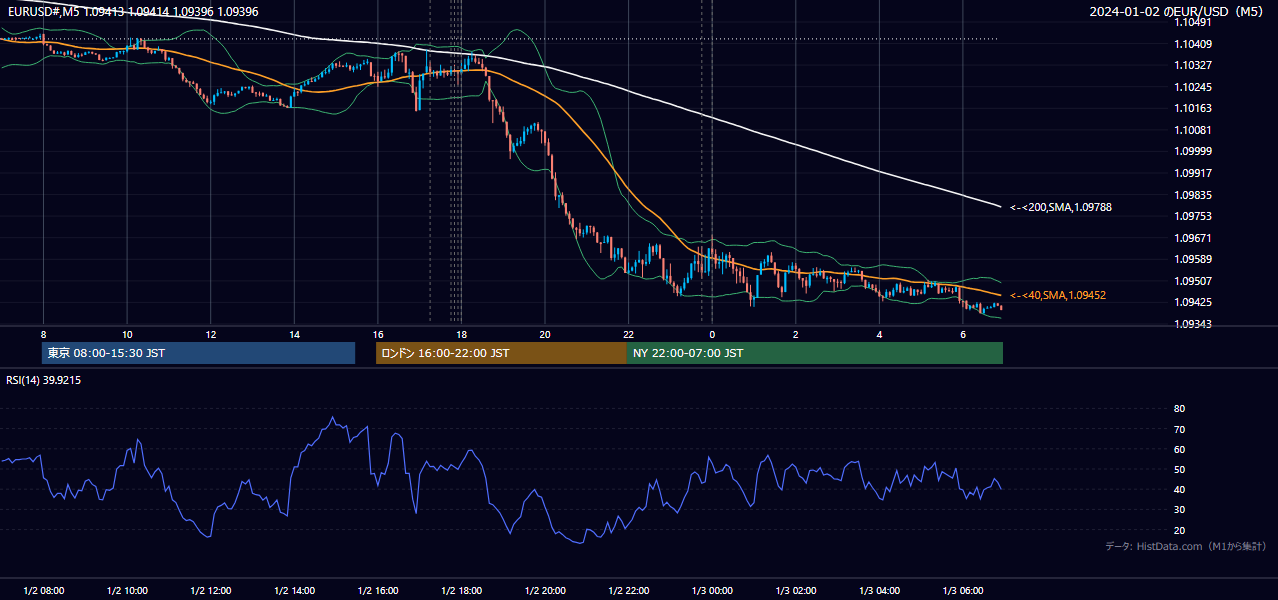Click hour label 16 under price chart
This screenshot has height=600, width=1278.
[x=378, y=334]
